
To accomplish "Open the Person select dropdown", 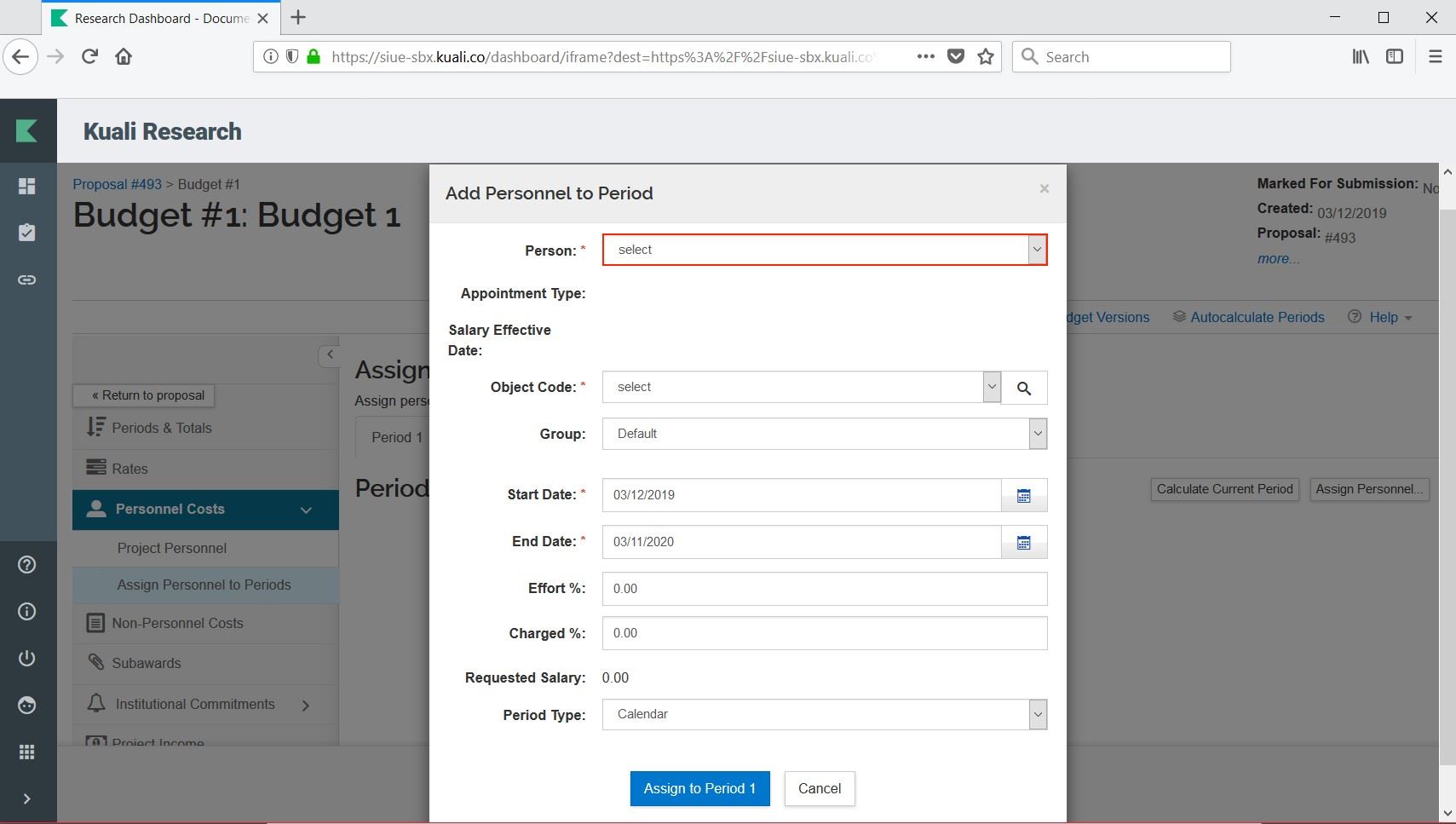I will point(823,250).
